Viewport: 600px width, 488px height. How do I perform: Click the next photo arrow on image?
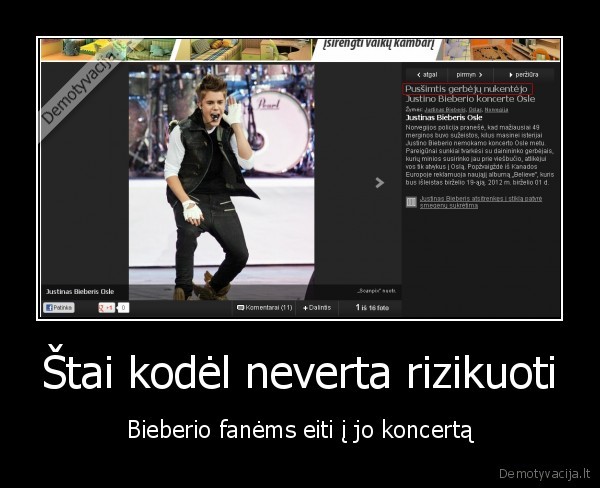pos(379,182)
